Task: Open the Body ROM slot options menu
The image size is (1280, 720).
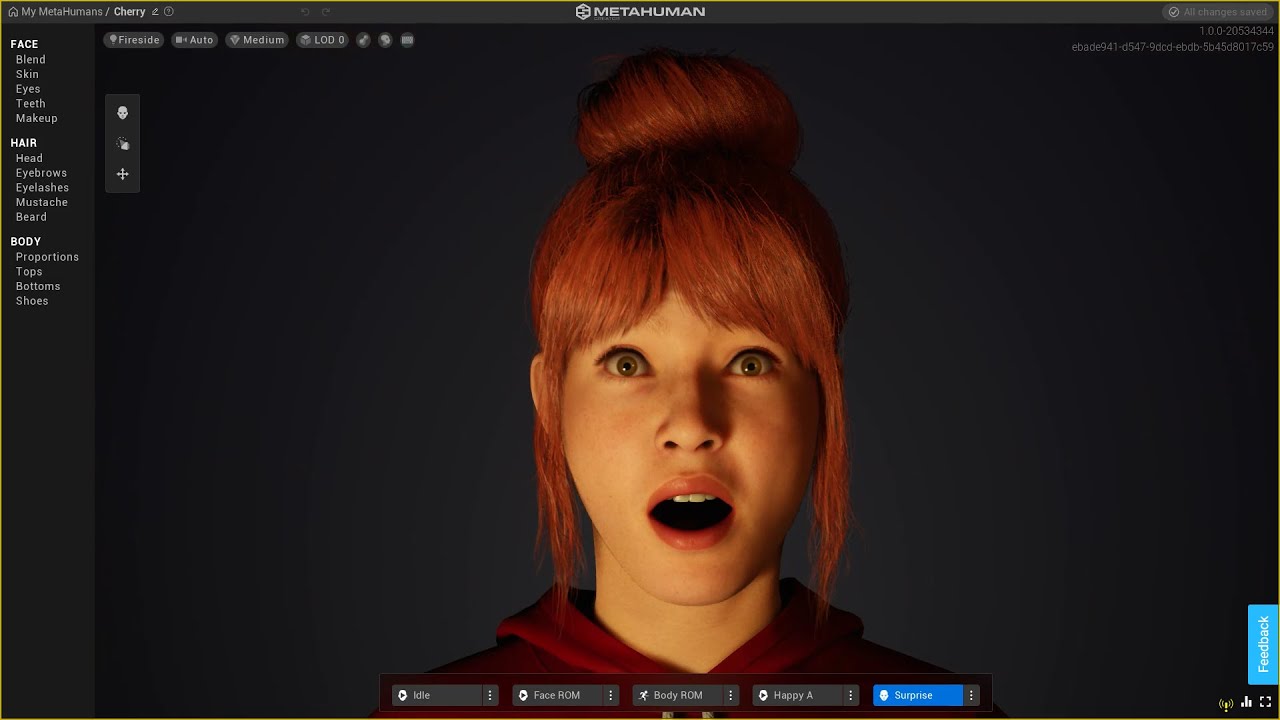Action: (x=731, y=695)
